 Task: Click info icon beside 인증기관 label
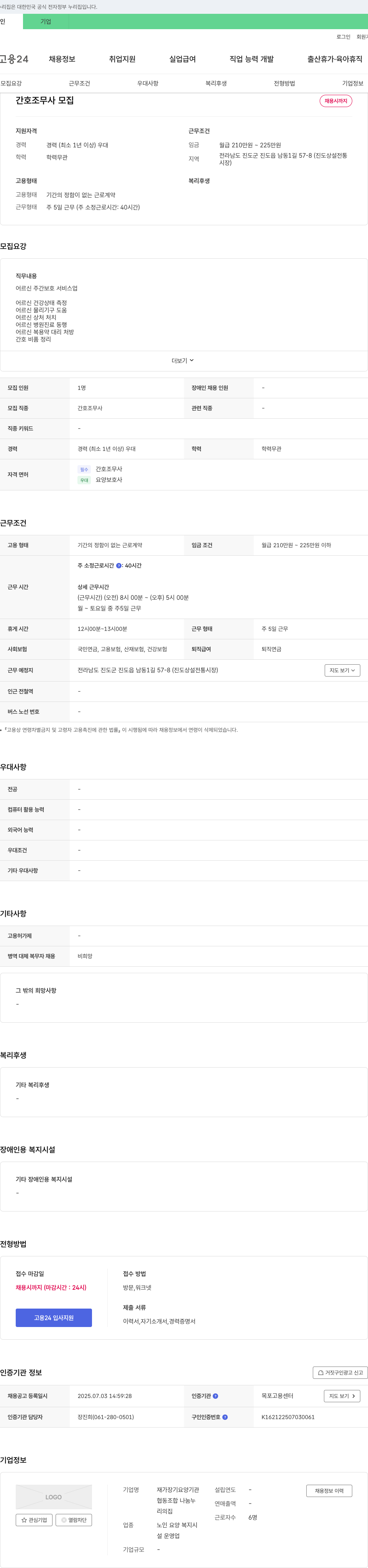click(215, 1396)
